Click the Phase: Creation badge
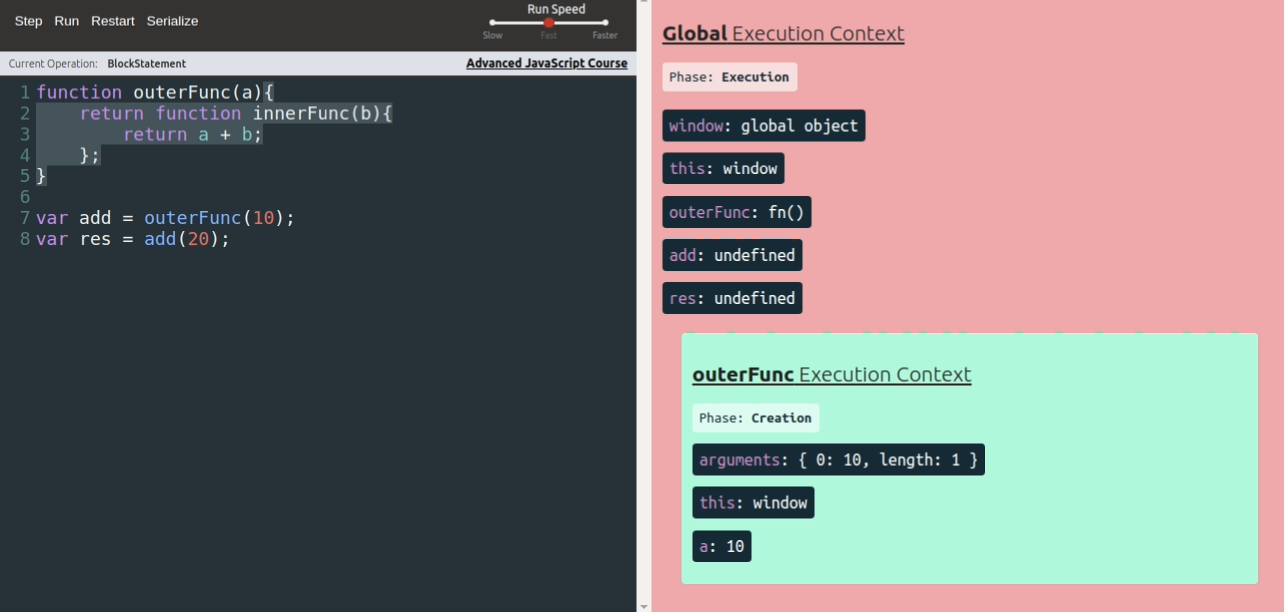 pyautogui.click(x=755, y=418)
